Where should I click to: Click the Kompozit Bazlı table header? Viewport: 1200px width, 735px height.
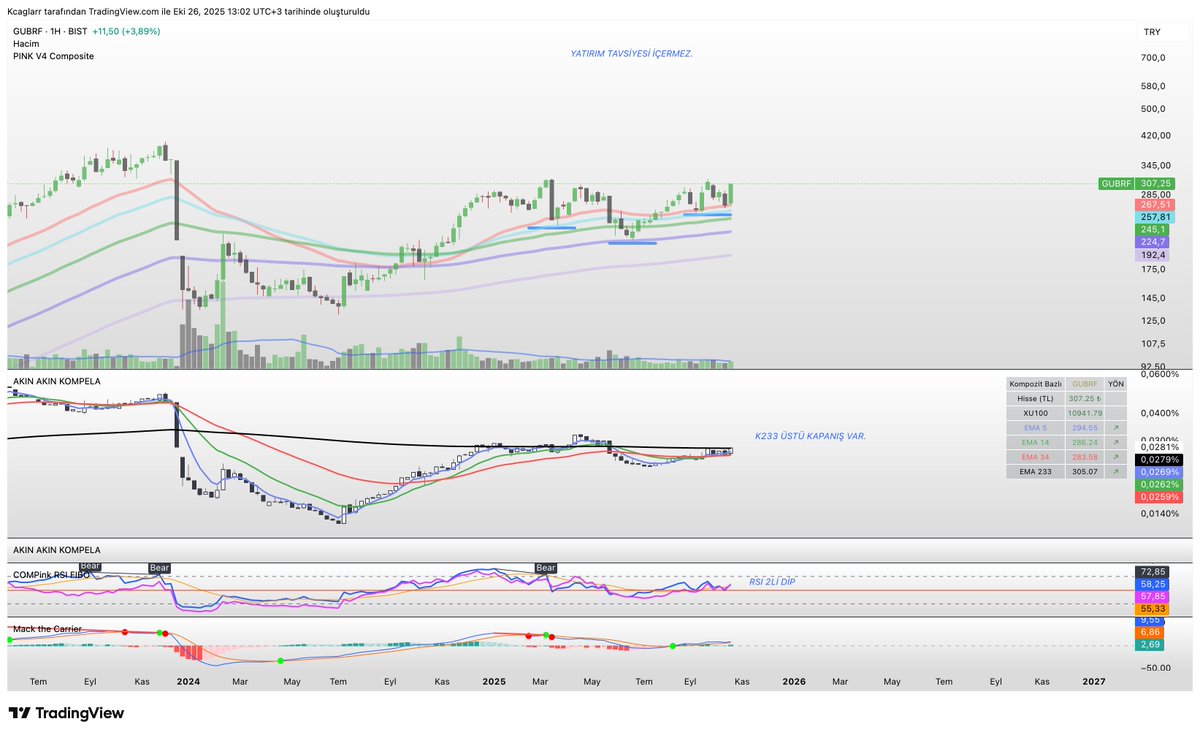[1035, 383]
